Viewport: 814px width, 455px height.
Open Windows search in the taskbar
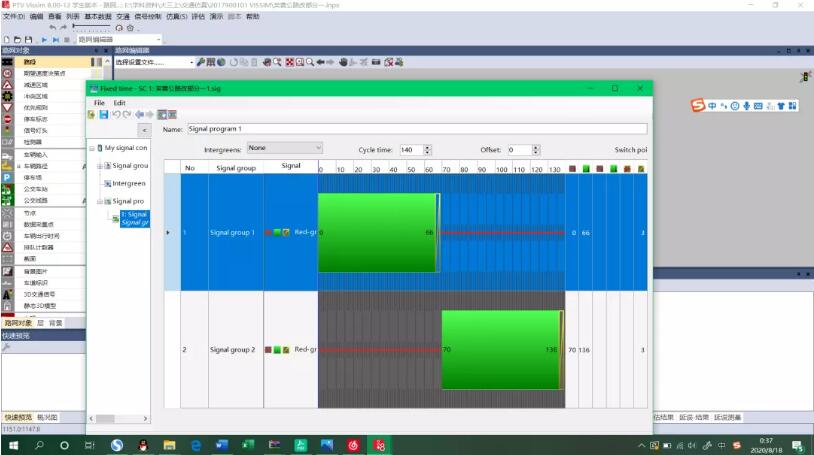(39, 446)
